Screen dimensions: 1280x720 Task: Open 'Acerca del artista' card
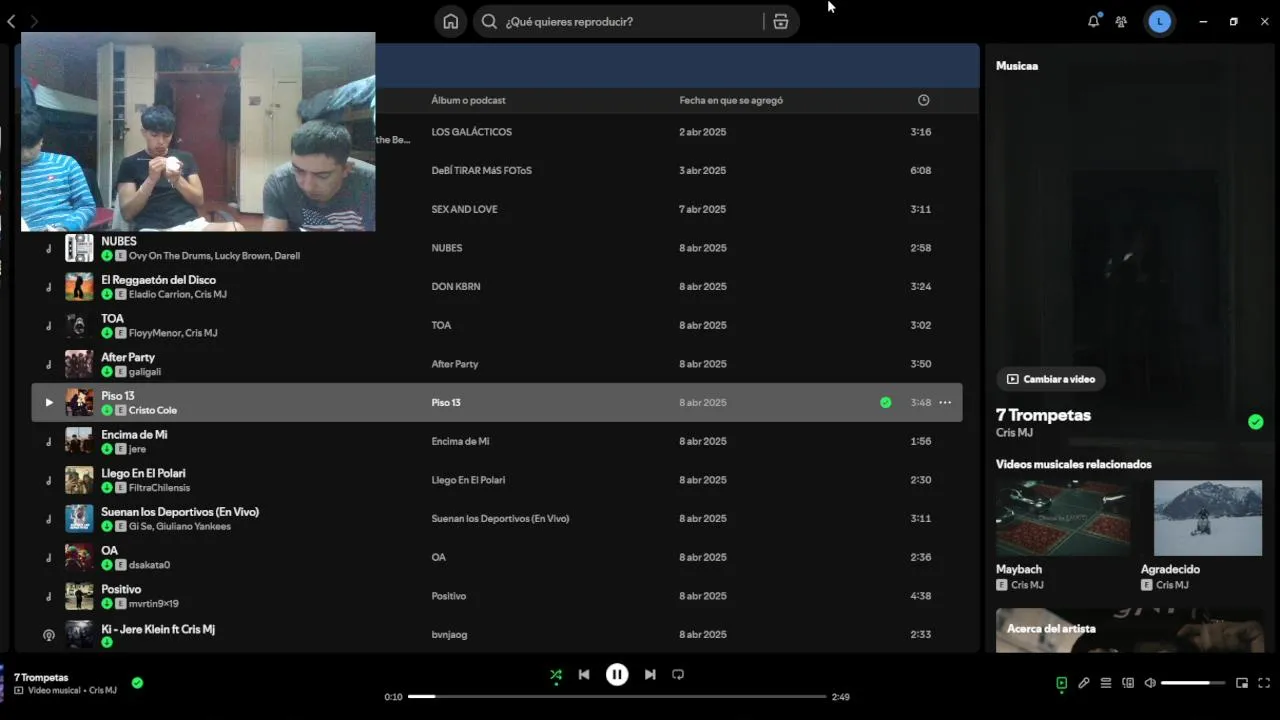point(1131,630)
